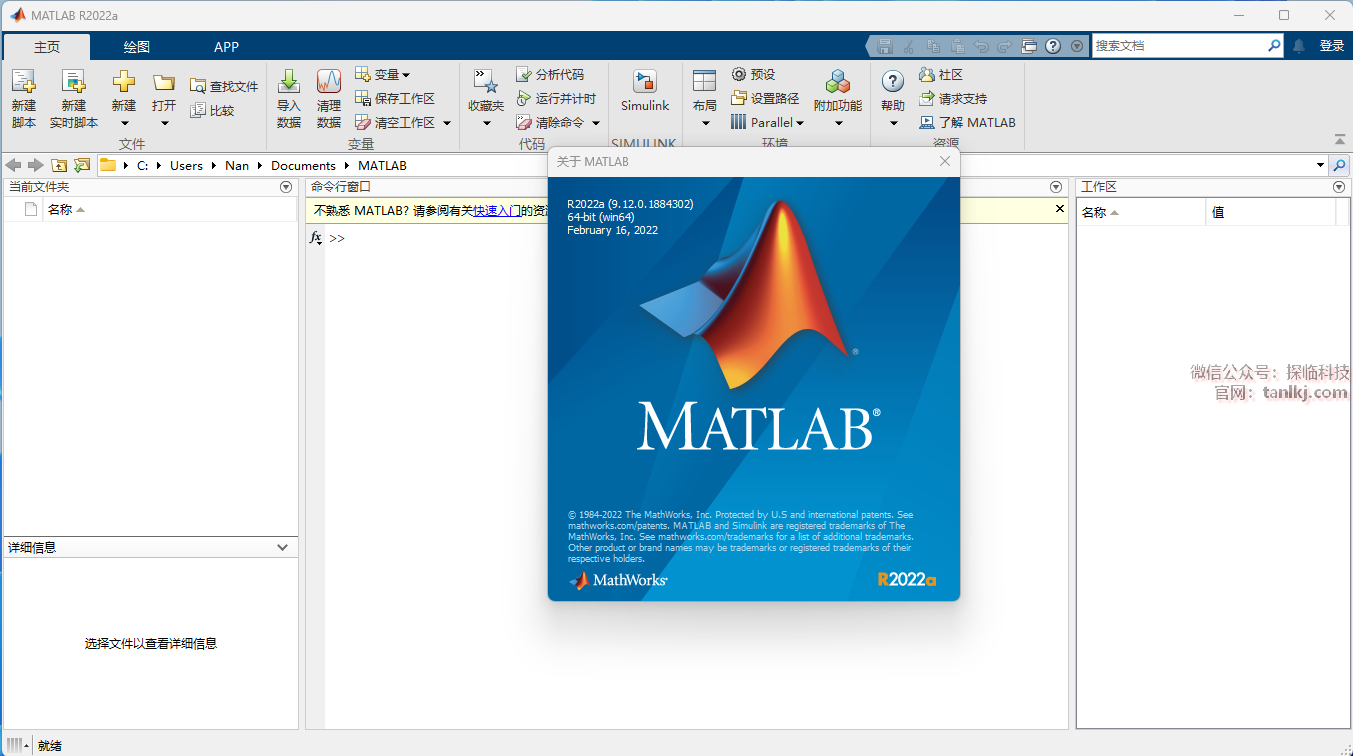Open the 命令行窗口 panel actions menu
The height and width of the screenshot is (756, 1353).
[1056, 187]
